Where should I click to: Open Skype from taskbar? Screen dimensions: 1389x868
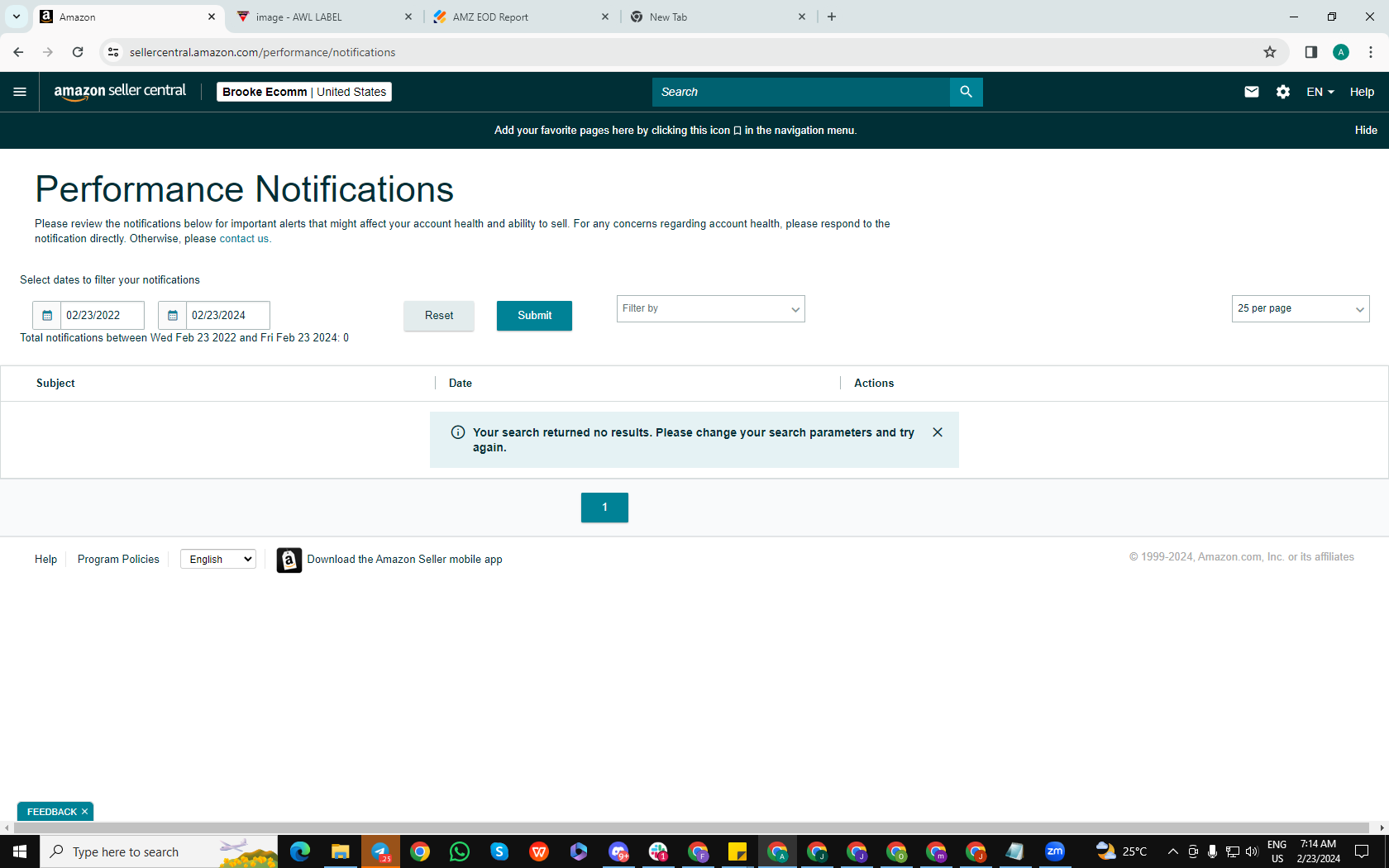499,851
